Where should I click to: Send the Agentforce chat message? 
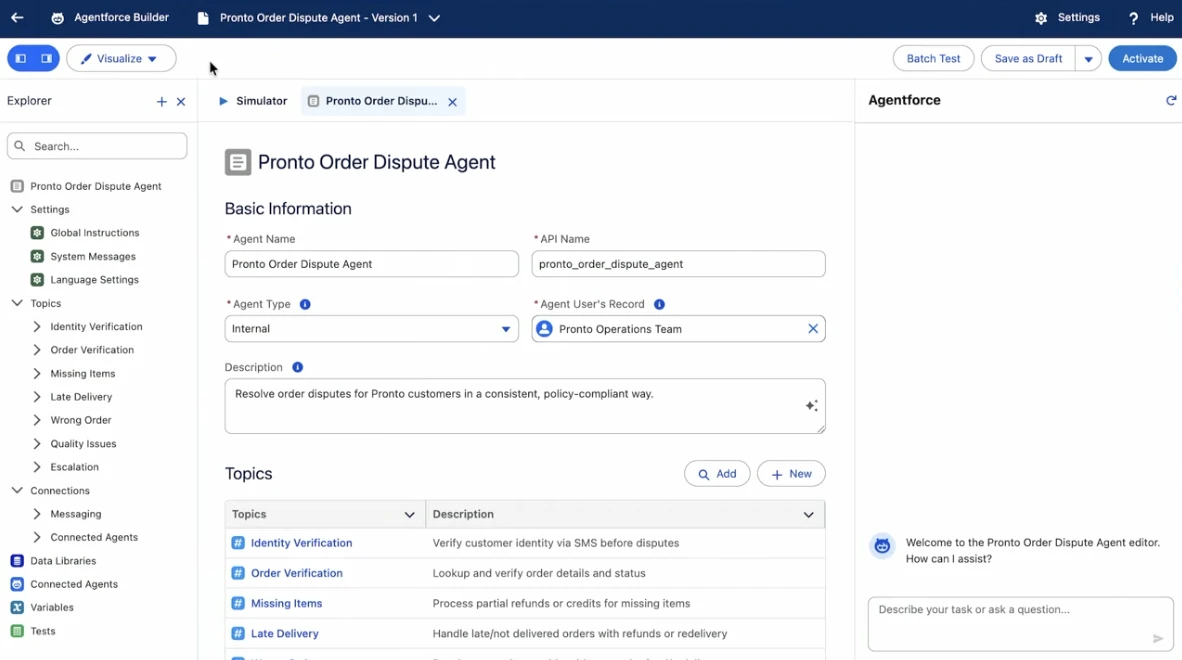[1157, 638]
